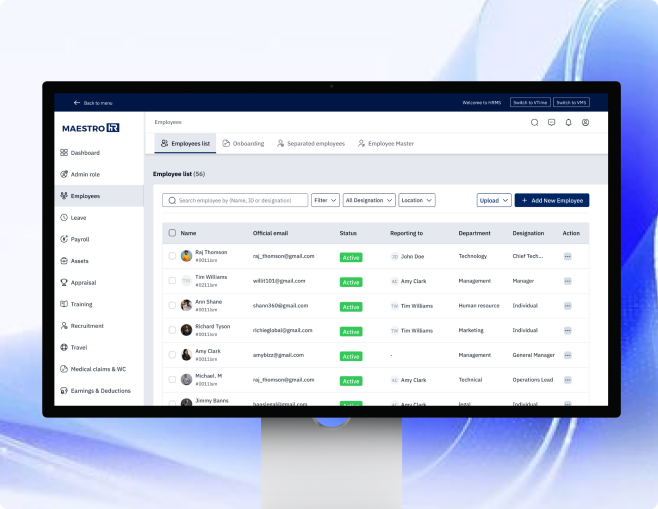This screenshot has width=658, height=509.
Task: Switch to the Onboarding tab
Action: [x=243, y=144]
